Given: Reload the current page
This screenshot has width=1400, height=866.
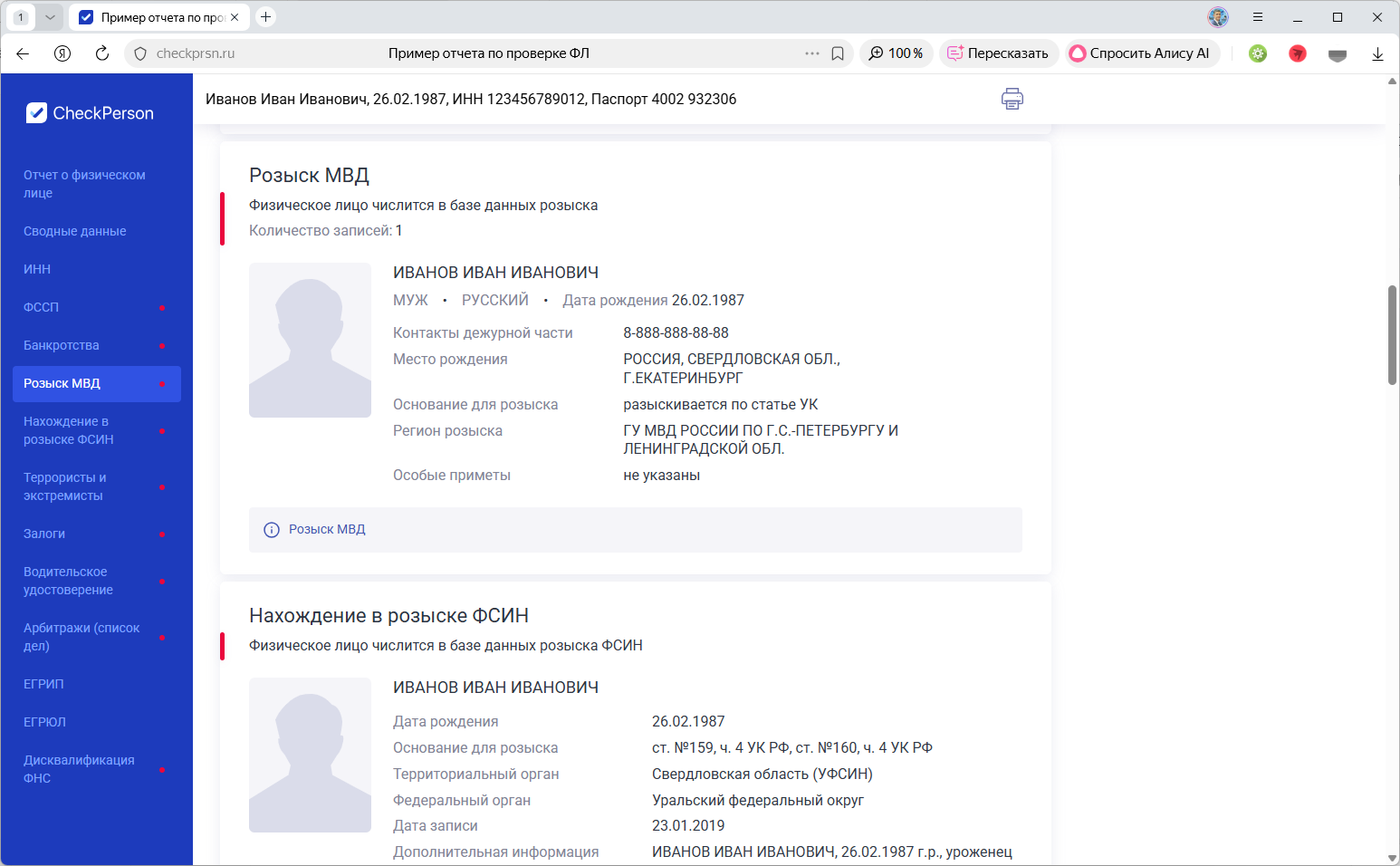Looking at the screenshot, I should 101,53.
